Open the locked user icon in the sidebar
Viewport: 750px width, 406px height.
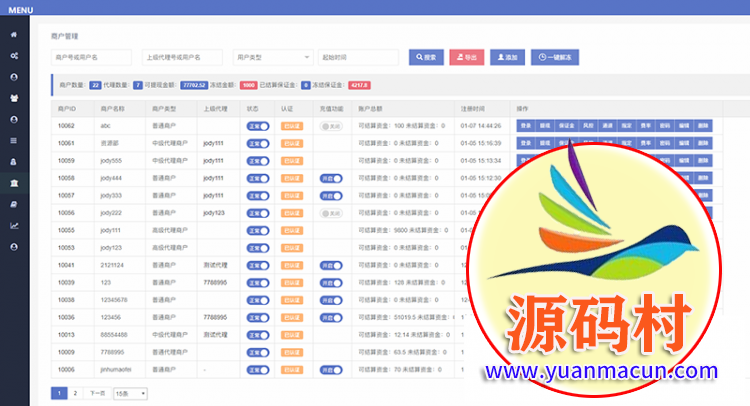14,162
